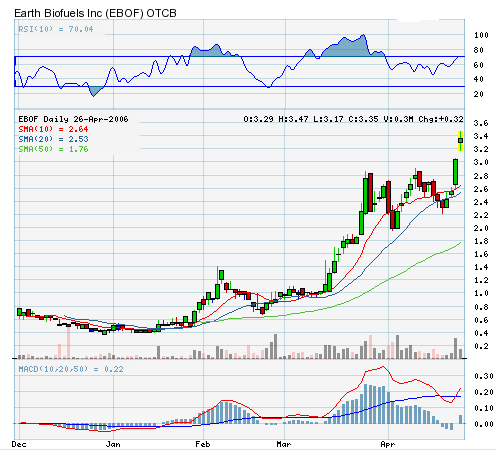Image resolution: width=496 pixels, height=457 pixels.
Task: Click the RSI axis value "40"
Action: pos(478,79)
